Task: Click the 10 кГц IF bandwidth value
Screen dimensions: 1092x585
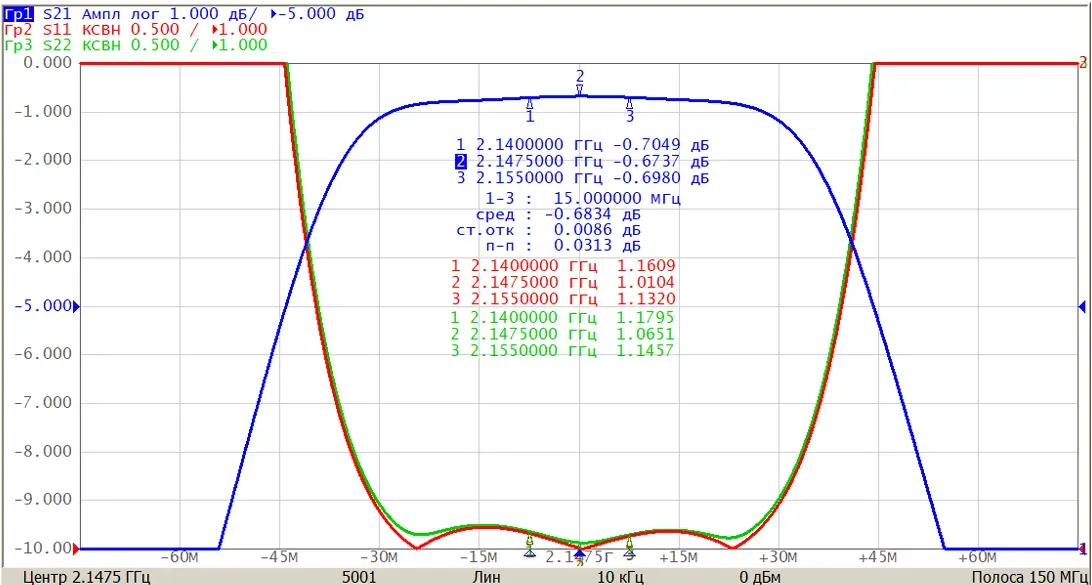Action: click(x=621, y=577)
